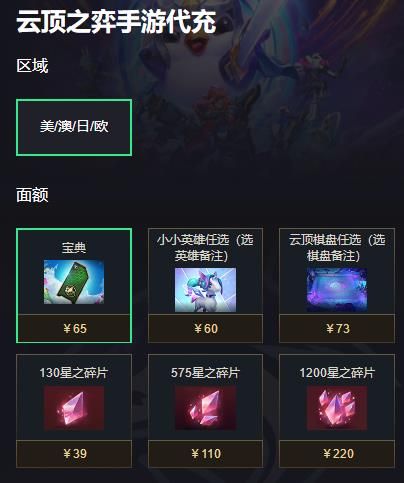Click the single pink crystal shard icon
This screenshot has height=483, width=404.
[74, 408]
